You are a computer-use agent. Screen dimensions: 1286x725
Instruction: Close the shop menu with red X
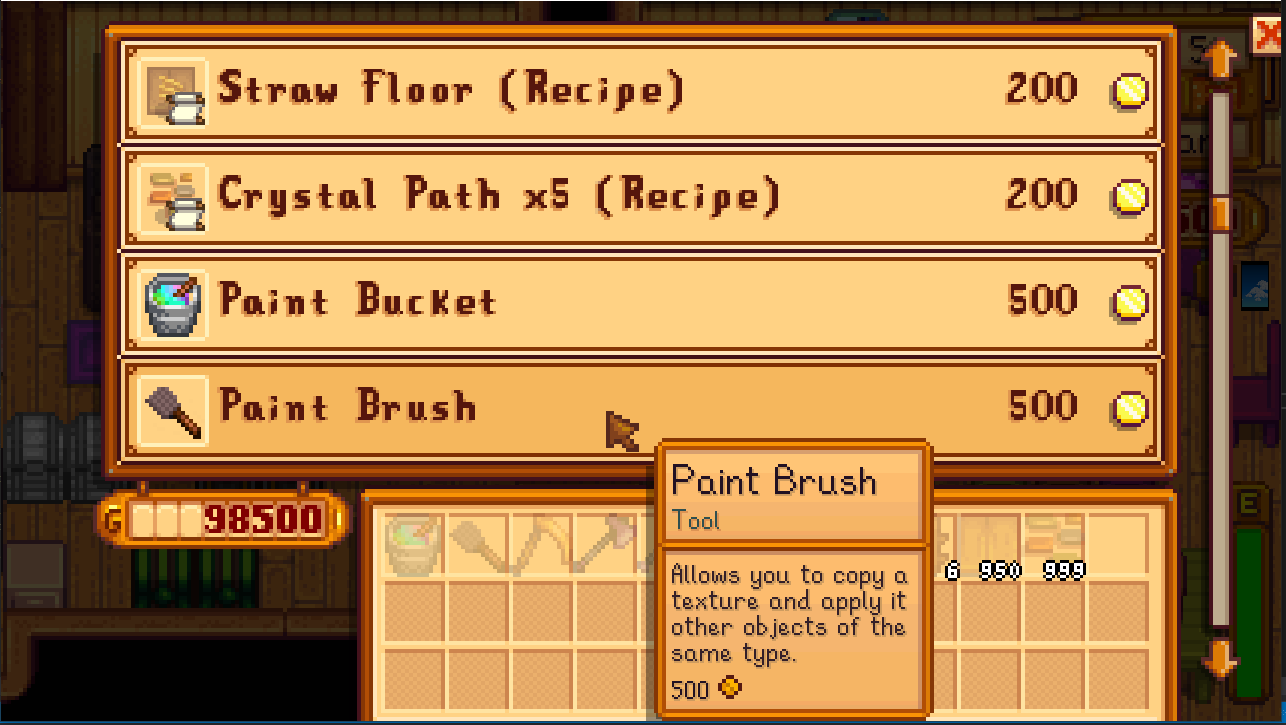1268,37
